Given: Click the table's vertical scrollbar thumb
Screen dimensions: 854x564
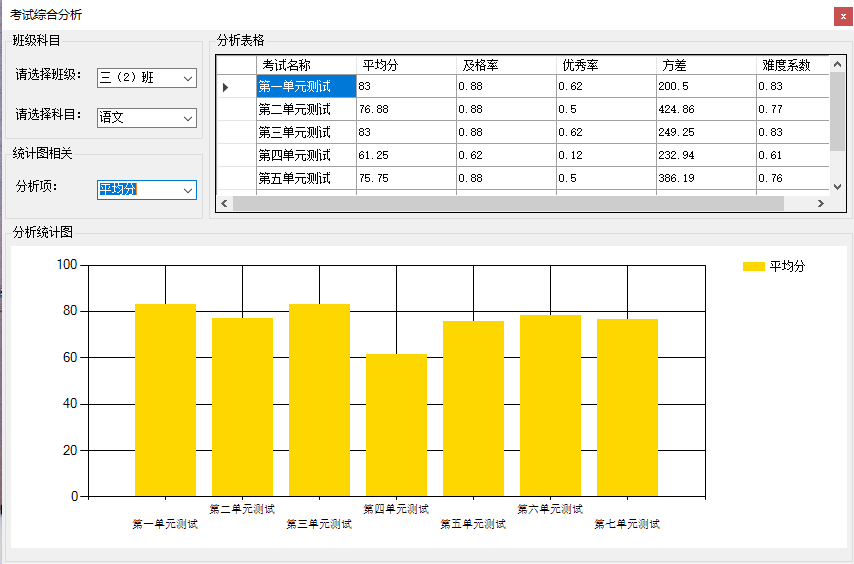Looking at the screenshot, I should pos(838,110).
